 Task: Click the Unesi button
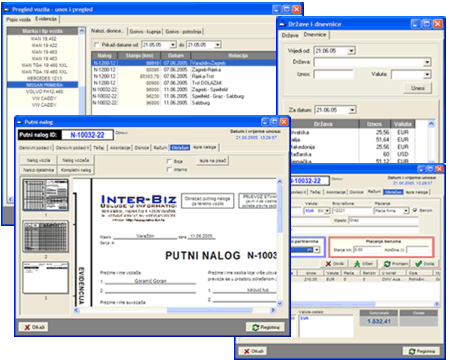coord(418,88)
